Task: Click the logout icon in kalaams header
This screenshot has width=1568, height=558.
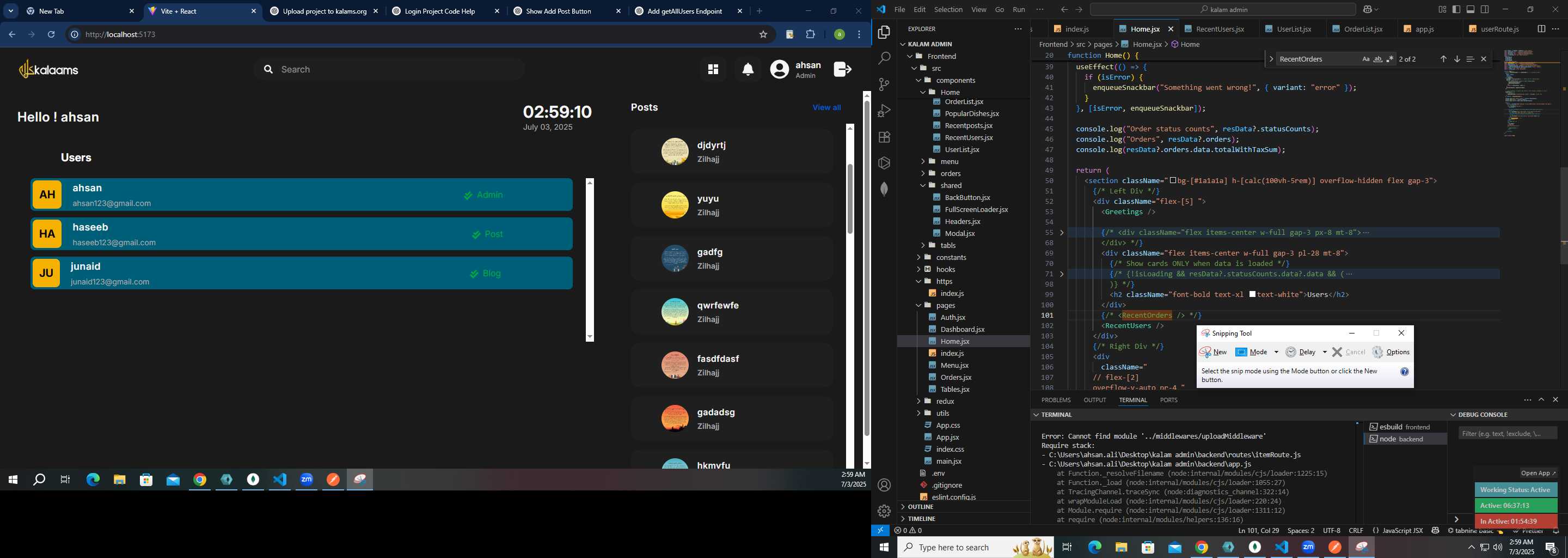Action: click(843, 69)
